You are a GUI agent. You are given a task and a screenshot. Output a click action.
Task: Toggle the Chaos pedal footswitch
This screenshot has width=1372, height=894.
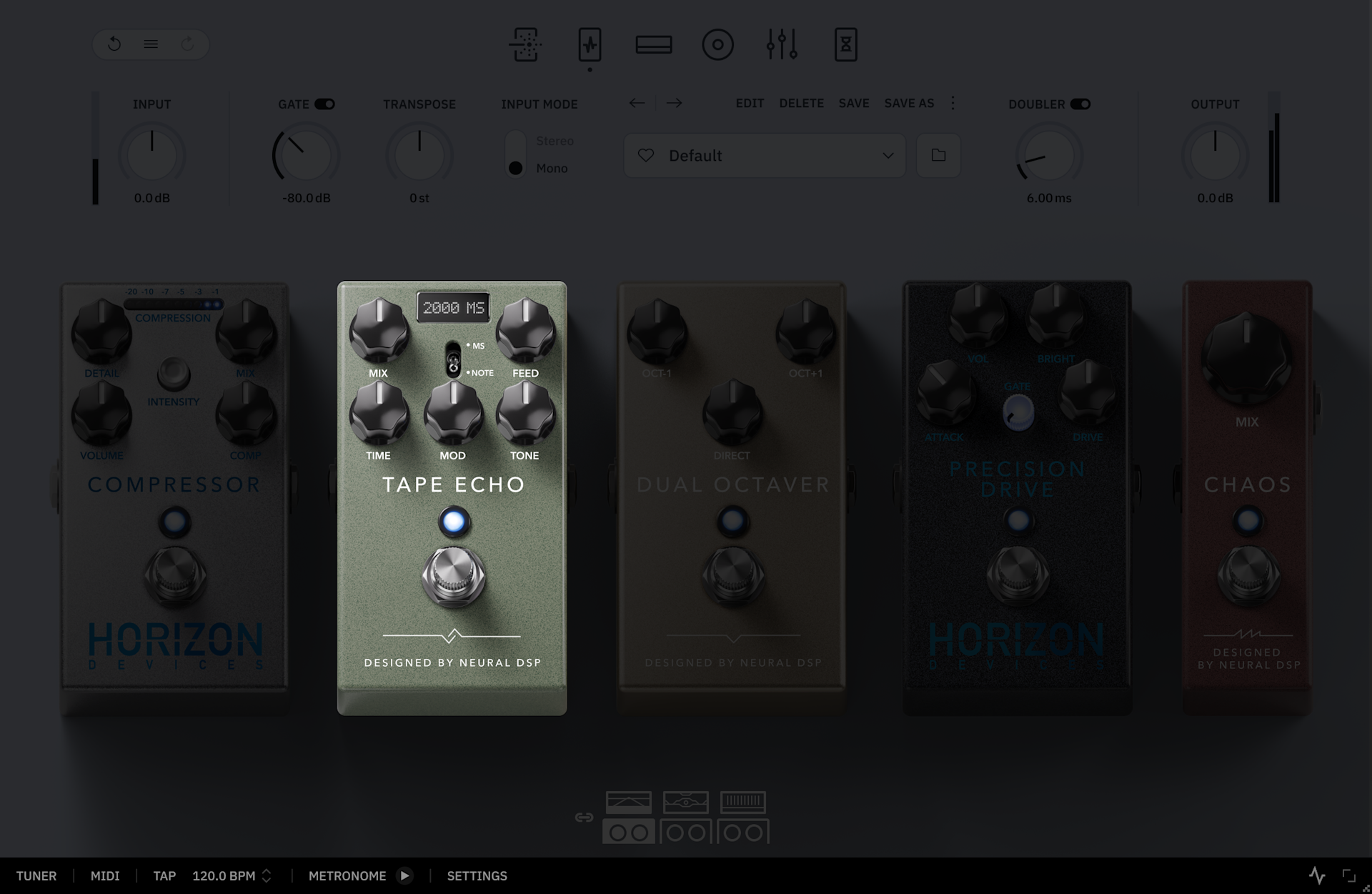coord(1248,575)
